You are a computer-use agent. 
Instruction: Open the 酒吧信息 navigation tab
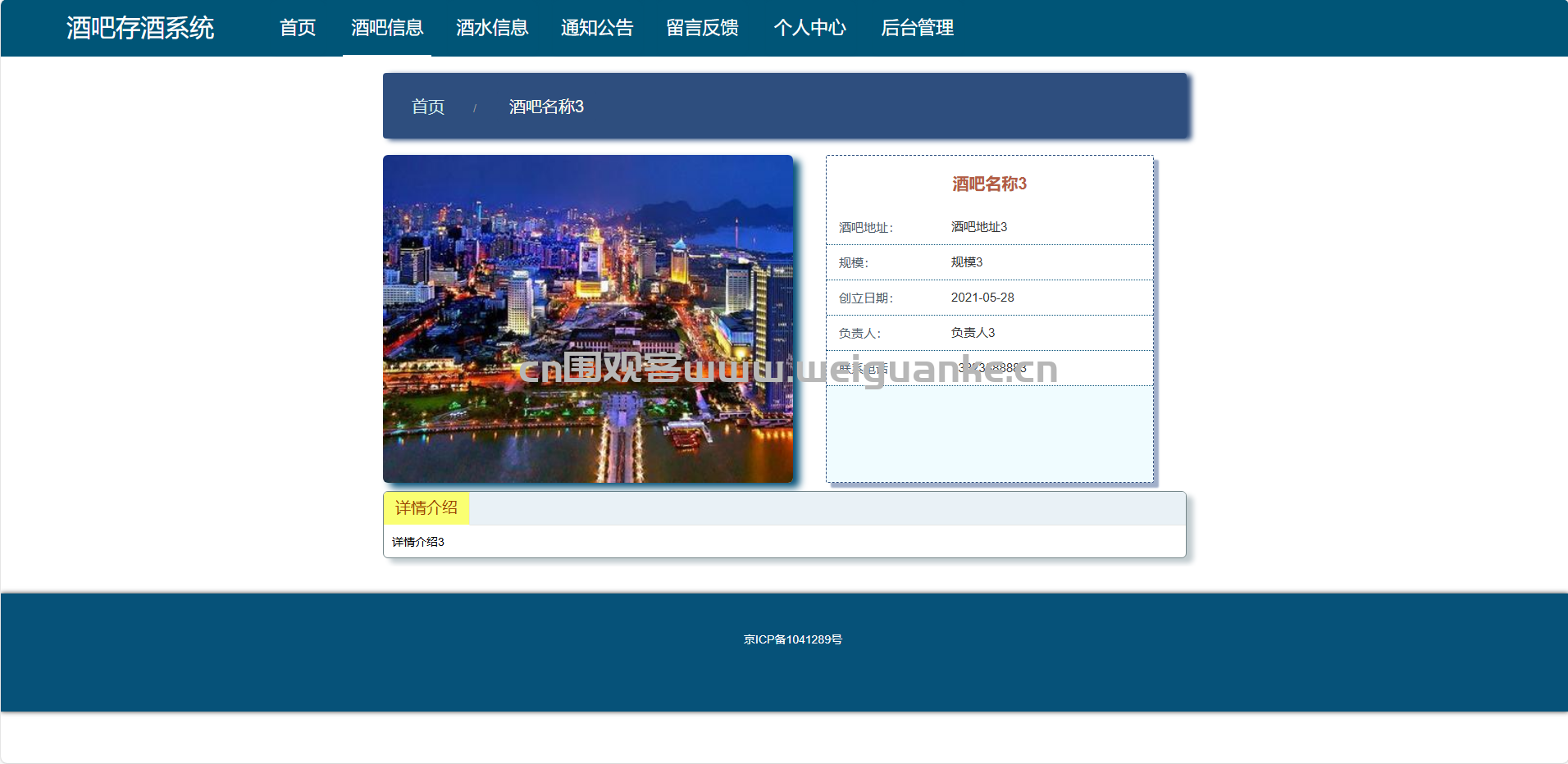tap(387, 28)
